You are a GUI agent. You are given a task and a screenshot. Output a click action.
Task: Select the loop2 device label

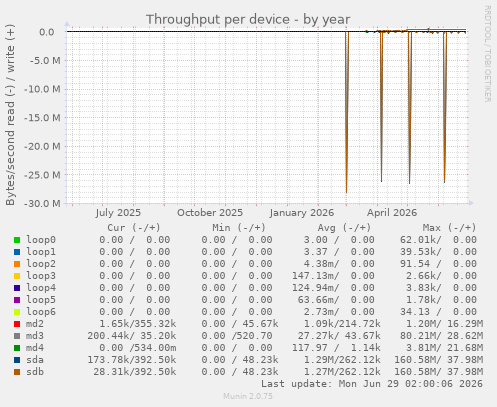click(x=41, y=264)
